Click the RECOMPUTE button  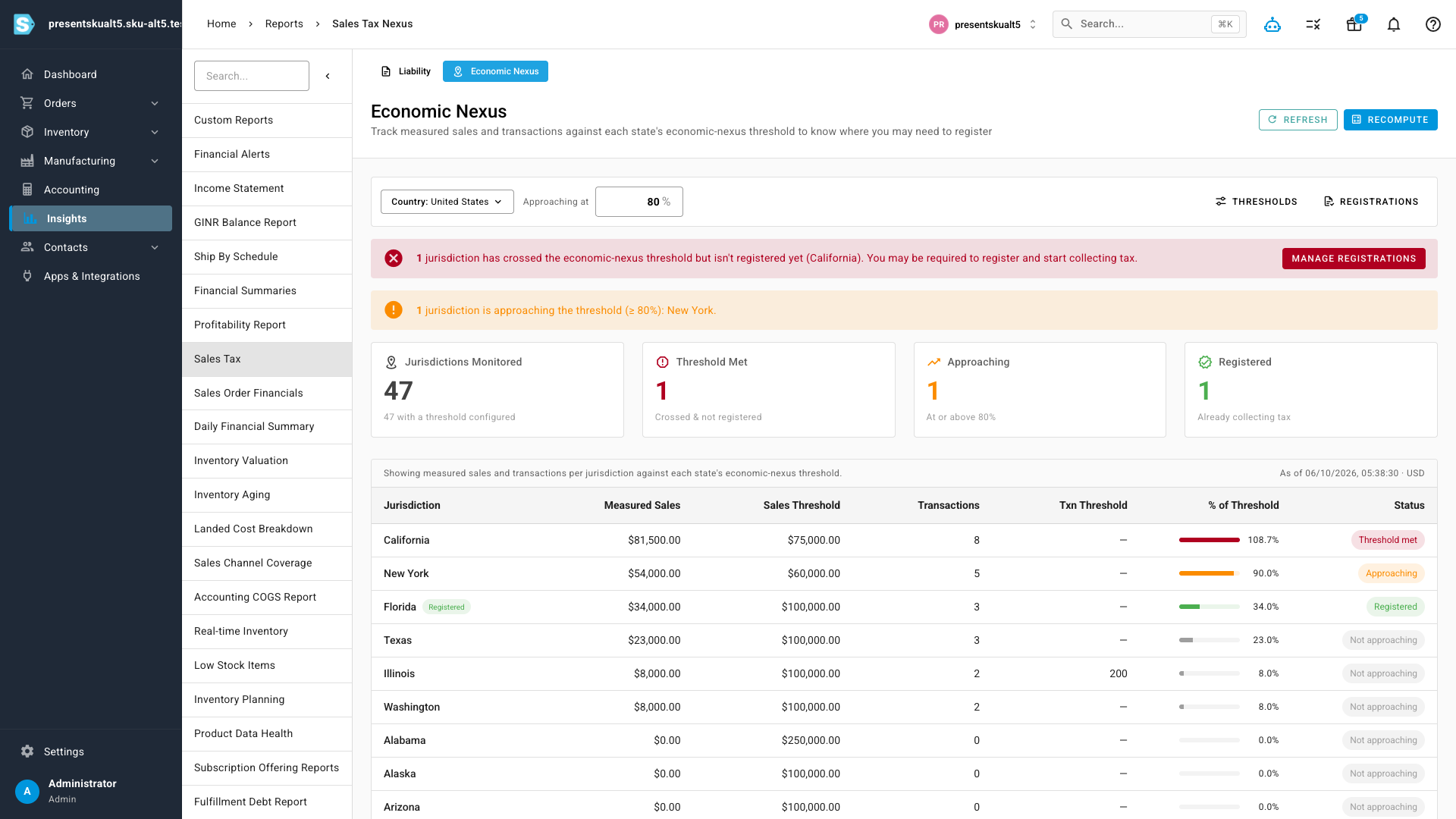click(1390, 120)
